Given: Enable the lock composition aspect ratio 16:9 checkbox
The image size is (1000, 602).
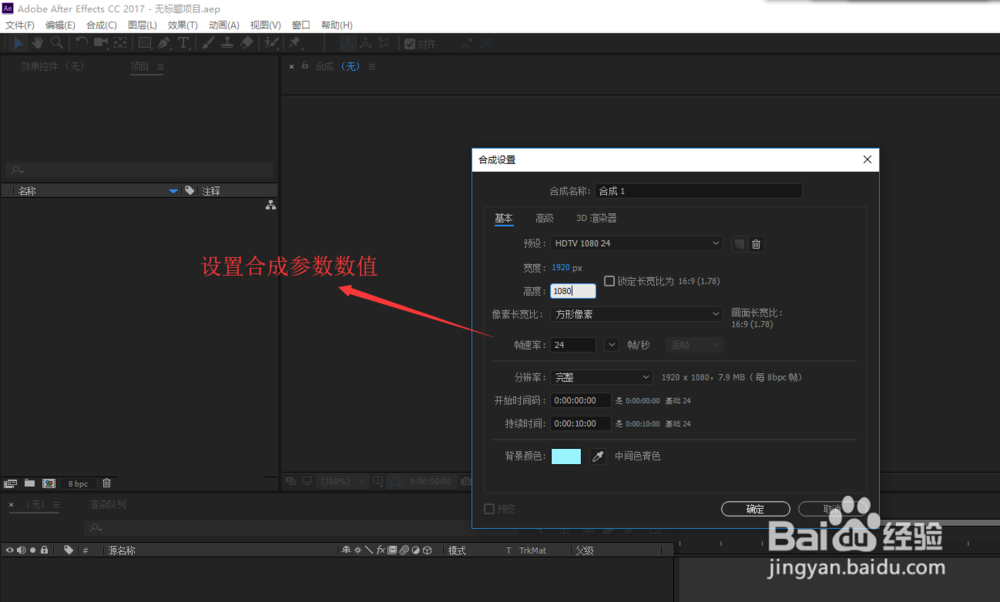Looking at the screenshot, I should [610, 280].
